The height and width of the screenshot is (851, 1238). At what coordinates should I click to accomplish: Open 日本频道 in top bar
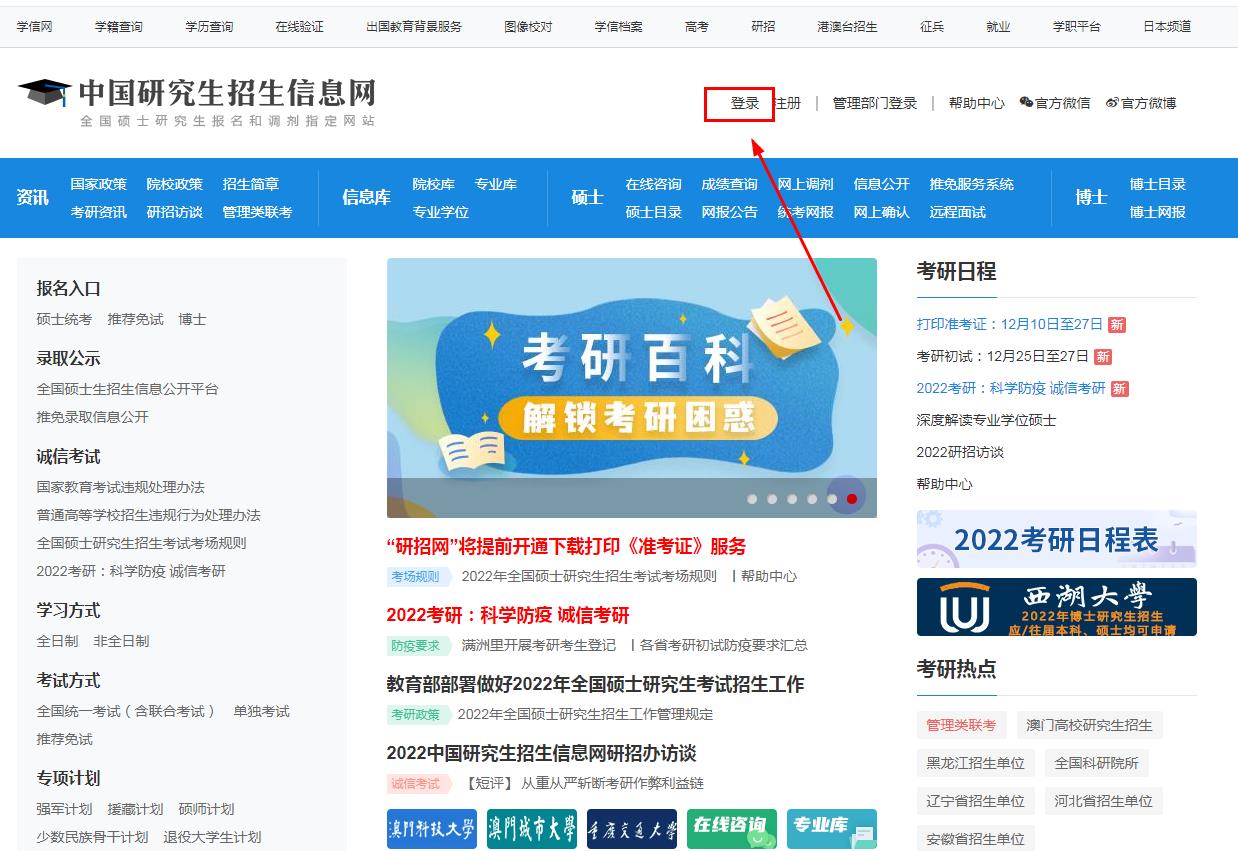coord(1167,27)
